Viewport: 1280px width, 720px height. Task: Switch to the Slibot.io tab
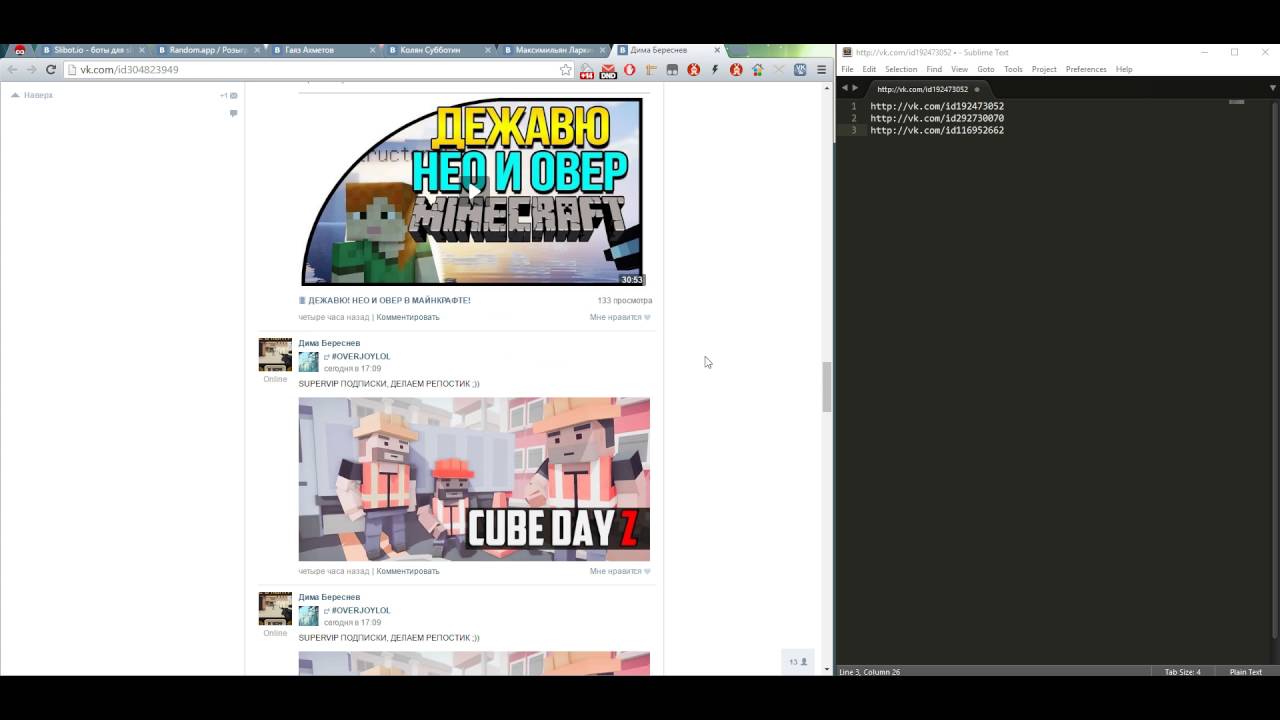pos(93,50)
